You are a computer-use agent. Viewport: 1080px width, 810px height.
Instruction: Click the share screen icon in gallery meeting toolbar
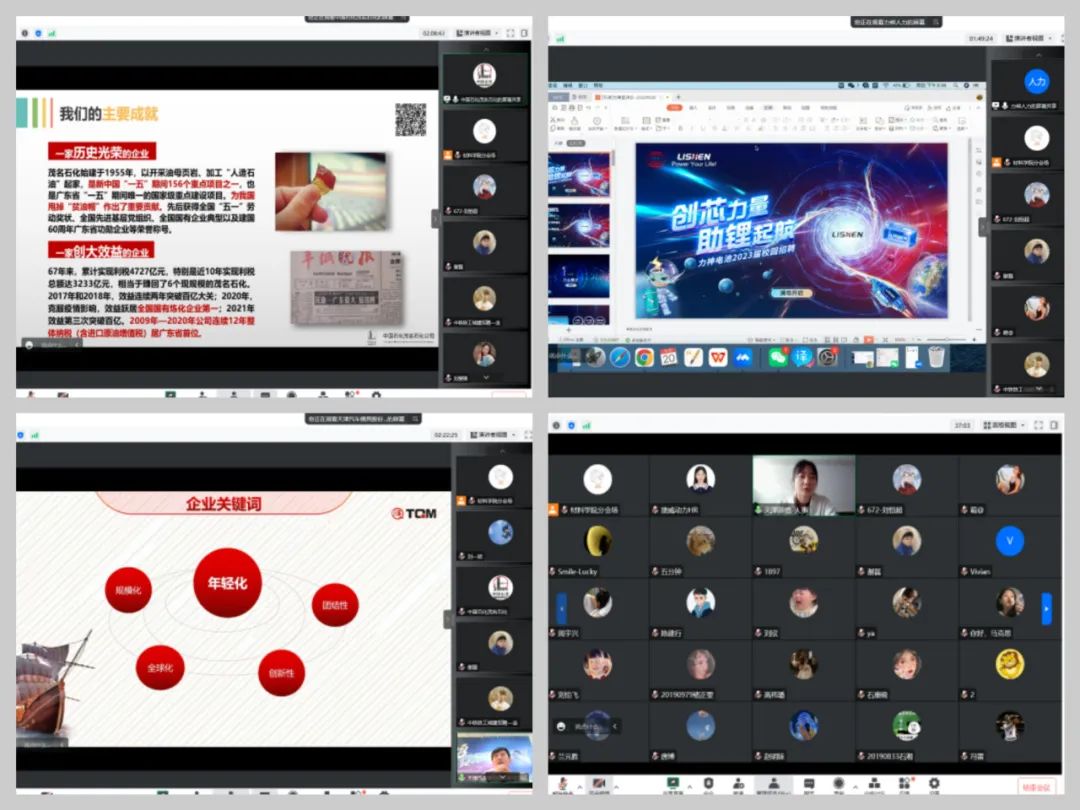coord(673,784)
